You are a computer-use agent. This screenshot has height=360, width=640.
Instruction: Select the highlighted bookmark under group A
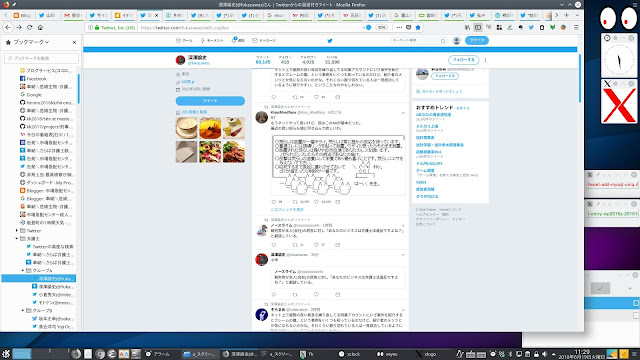tap(38, 278)
